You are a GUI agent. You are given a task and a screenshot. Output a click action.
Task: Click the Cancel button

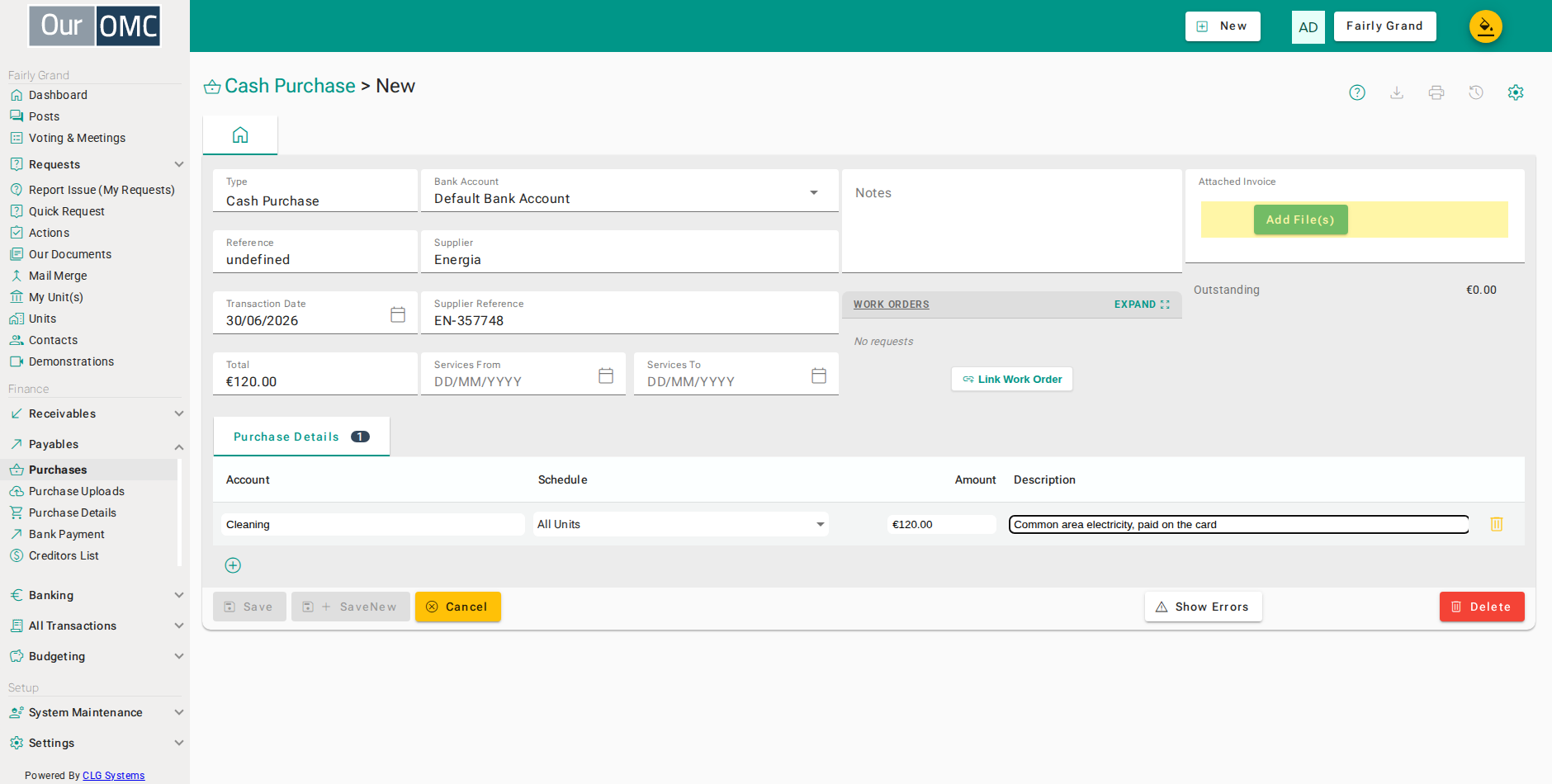458,607
